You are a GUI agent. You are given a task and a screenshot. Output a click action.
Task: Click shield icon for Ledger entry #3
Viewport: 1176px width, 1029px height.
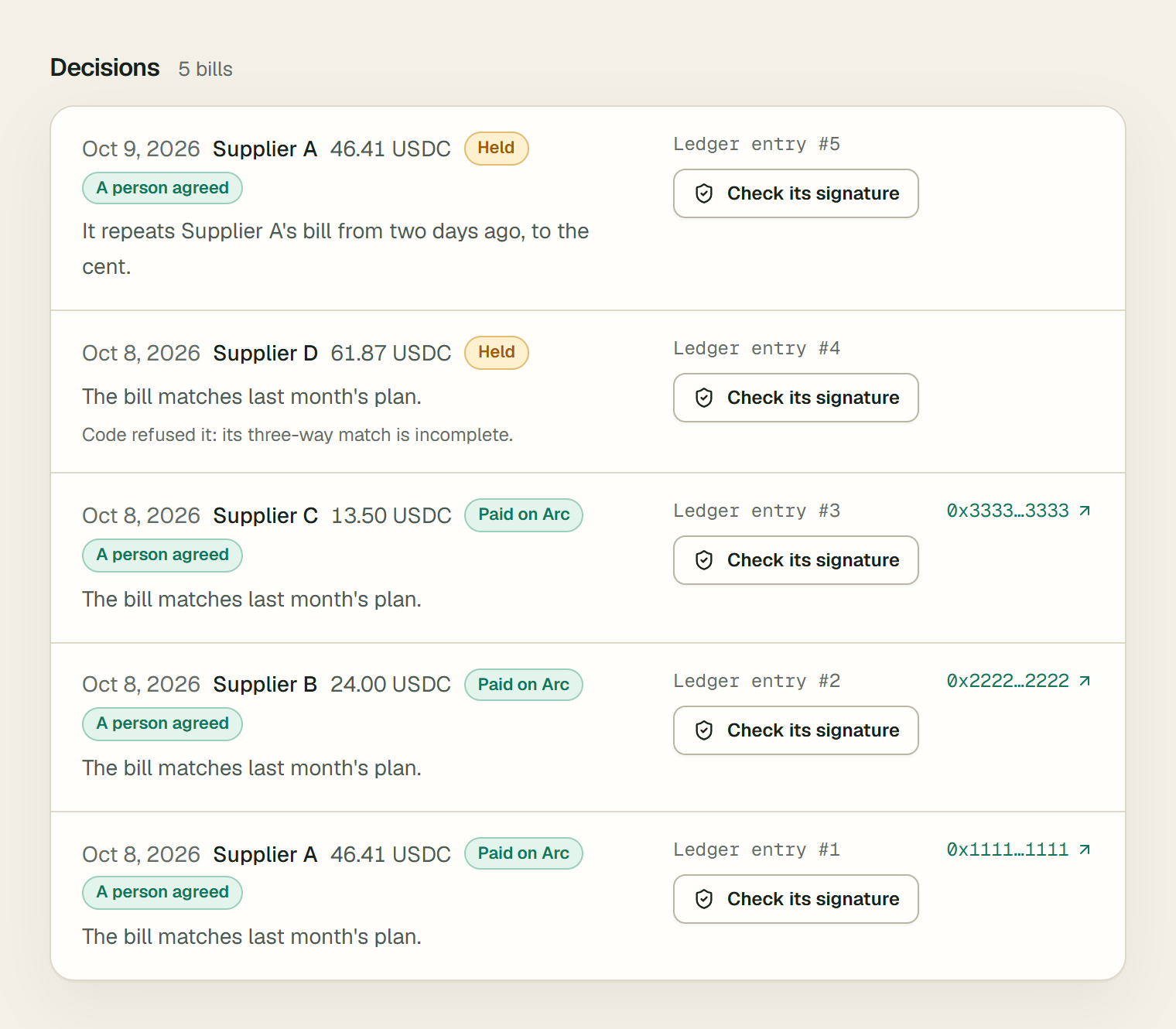click(704, 560)
